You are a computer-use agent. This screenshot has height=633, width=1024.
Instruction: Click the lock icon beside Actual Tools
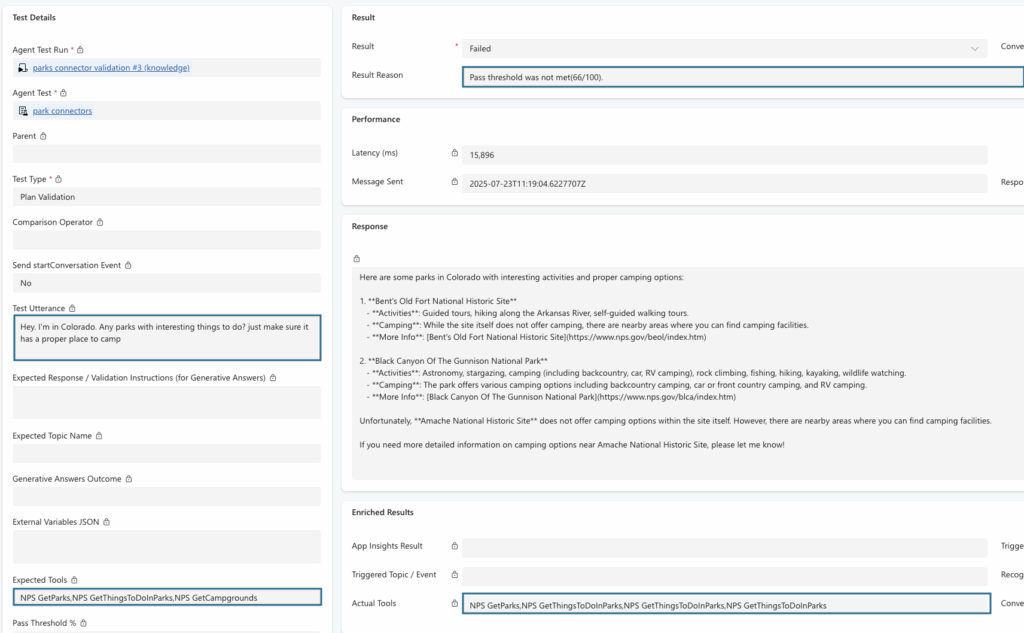click(455, 604)
